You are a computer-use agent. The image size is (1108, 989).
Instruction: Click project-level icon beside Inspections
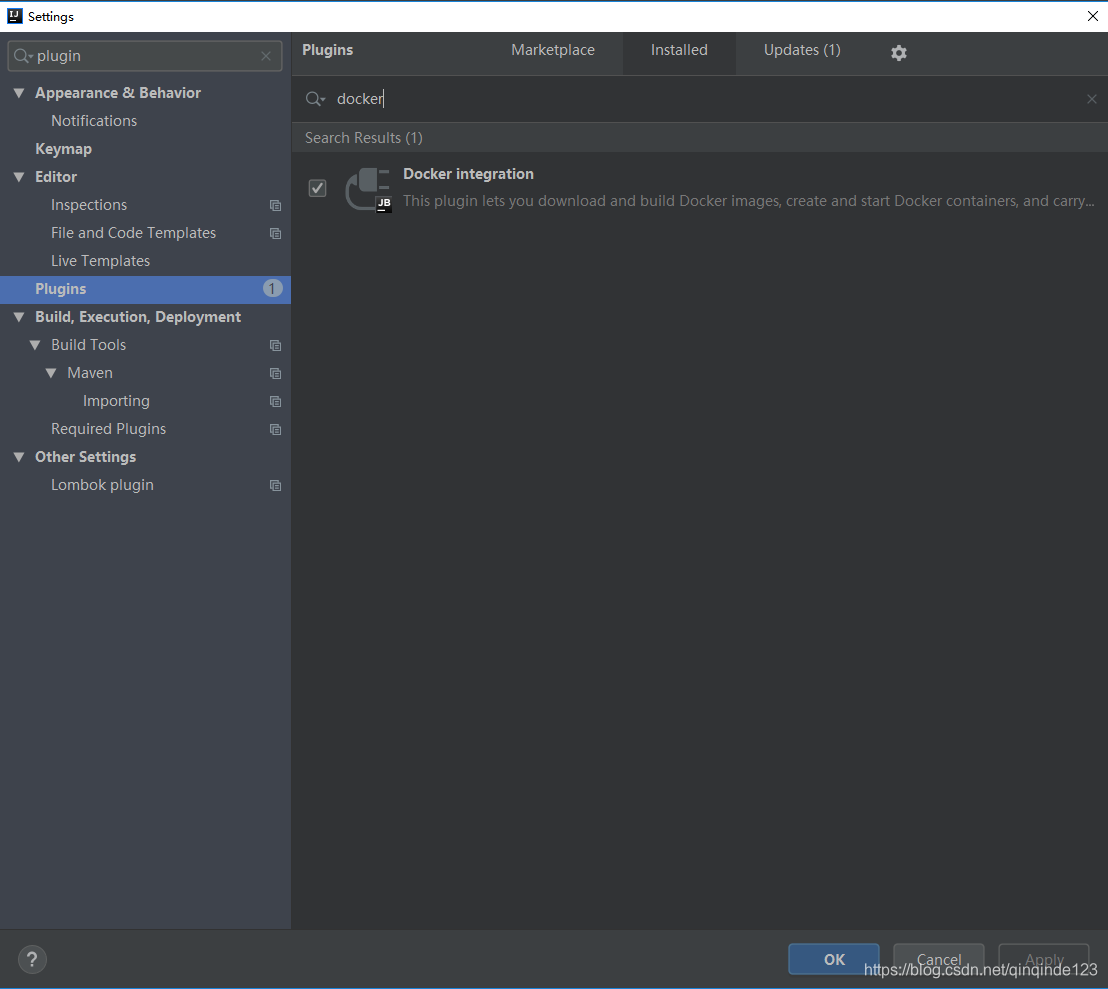click(x=276, y=206)
